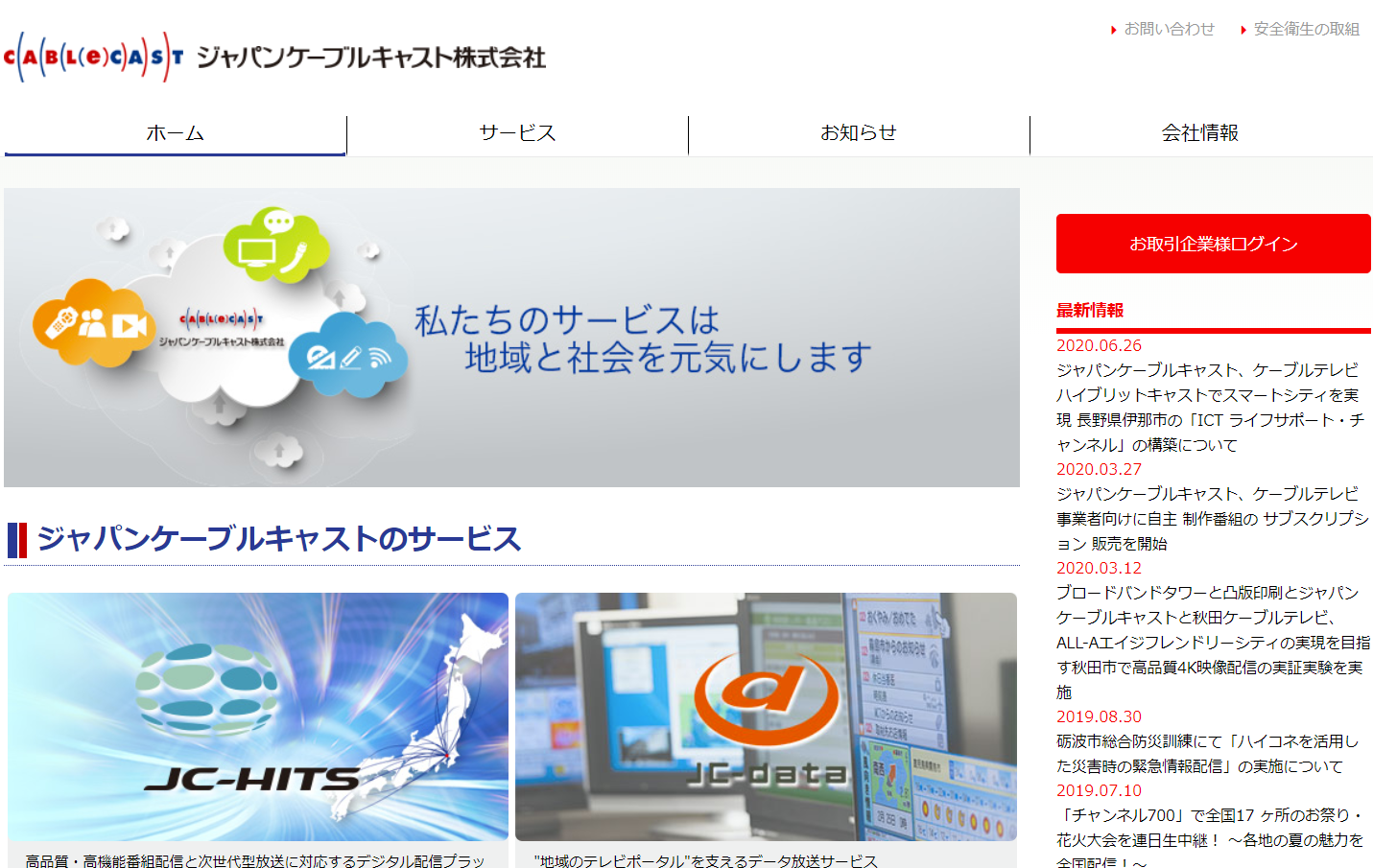Image resolution: width=1373 pixels, height=868 pixels.
Task: Click the JC-HITS caption 高品質・高機能番組配信
Action: (x=255, y=861)
